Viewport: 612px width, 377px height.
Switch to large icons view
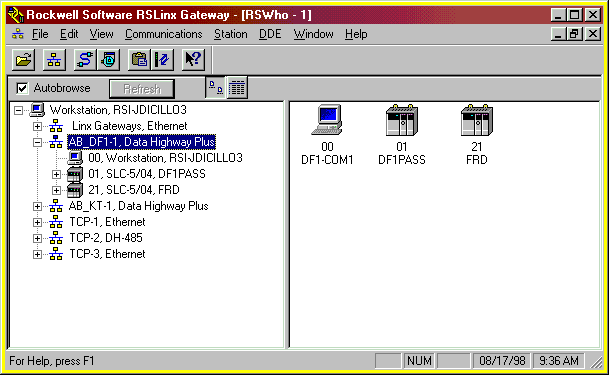(x=216, y=88)
